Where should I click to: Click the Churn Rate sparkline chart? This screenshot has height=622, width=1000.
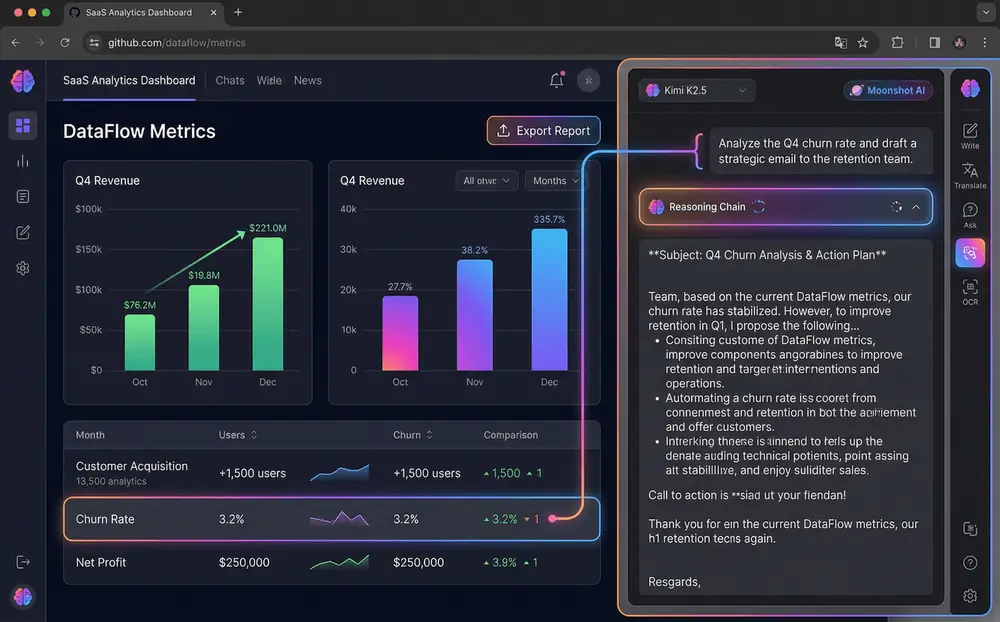coord(339,519)
